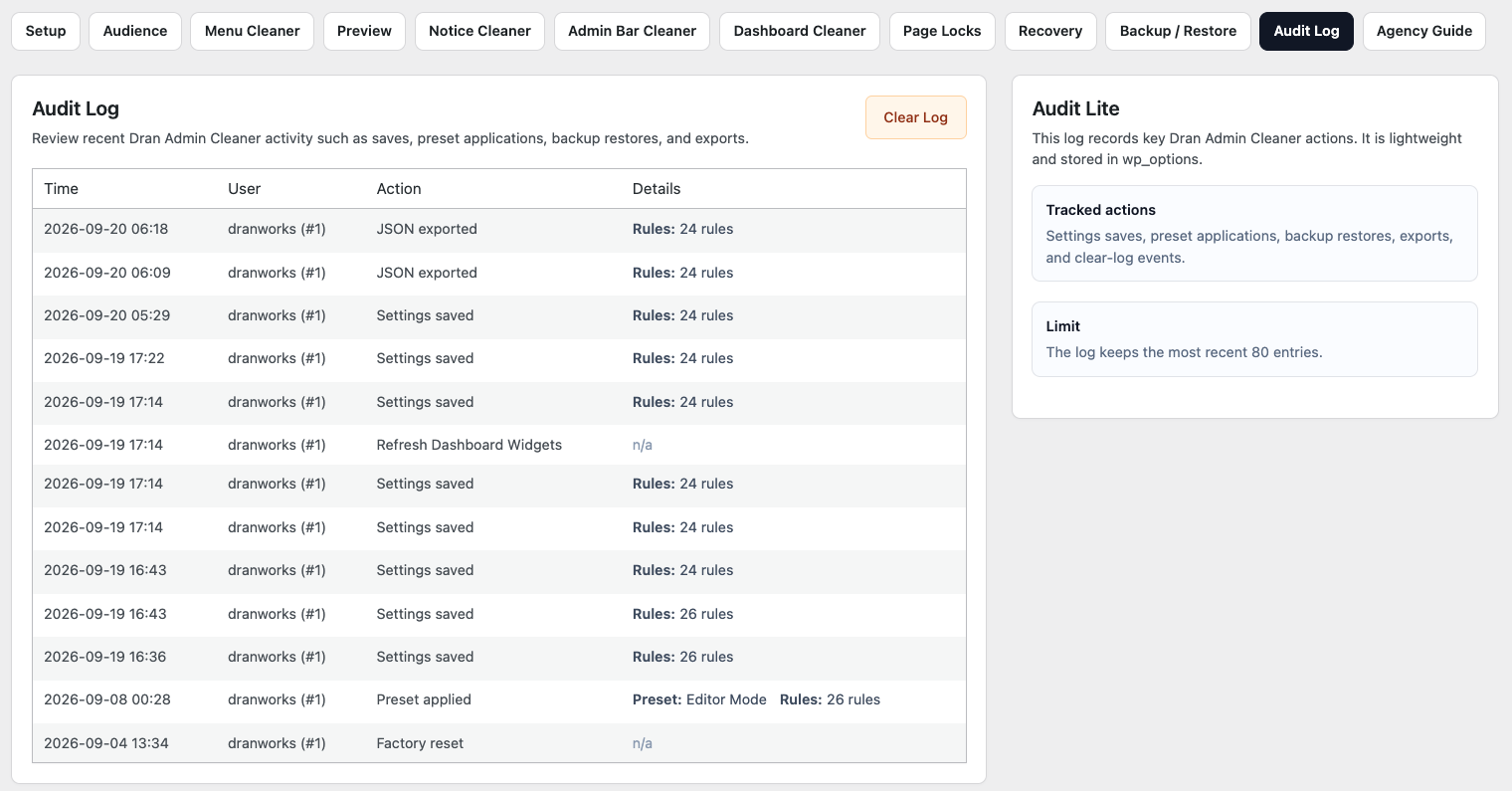Go to the Recovery tab
Image resolution: width=1512 pixels, height=791 pixels.
(1050, 31)
